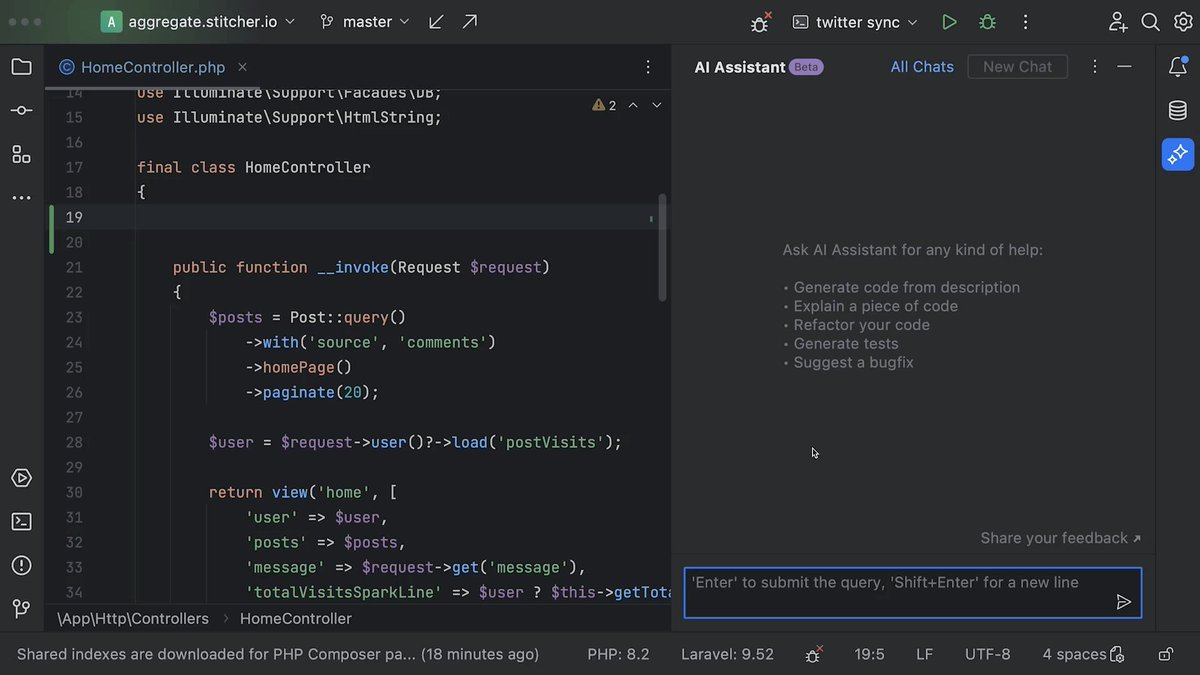Open the master branch dropdown
Screen dimensions: 1200x675
pyautogui.click(x=364, y=21)
